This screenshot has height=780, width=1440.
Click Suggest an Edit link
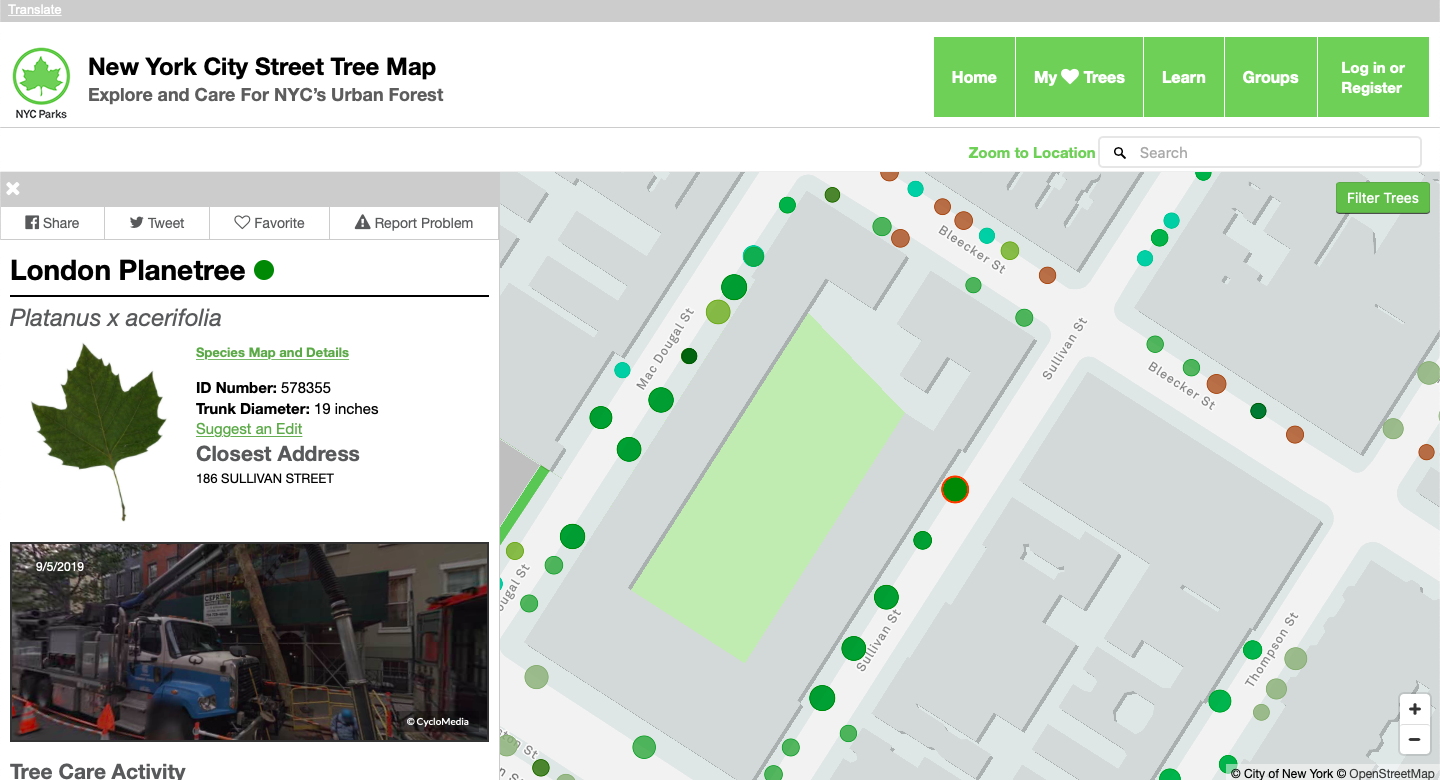249,429
